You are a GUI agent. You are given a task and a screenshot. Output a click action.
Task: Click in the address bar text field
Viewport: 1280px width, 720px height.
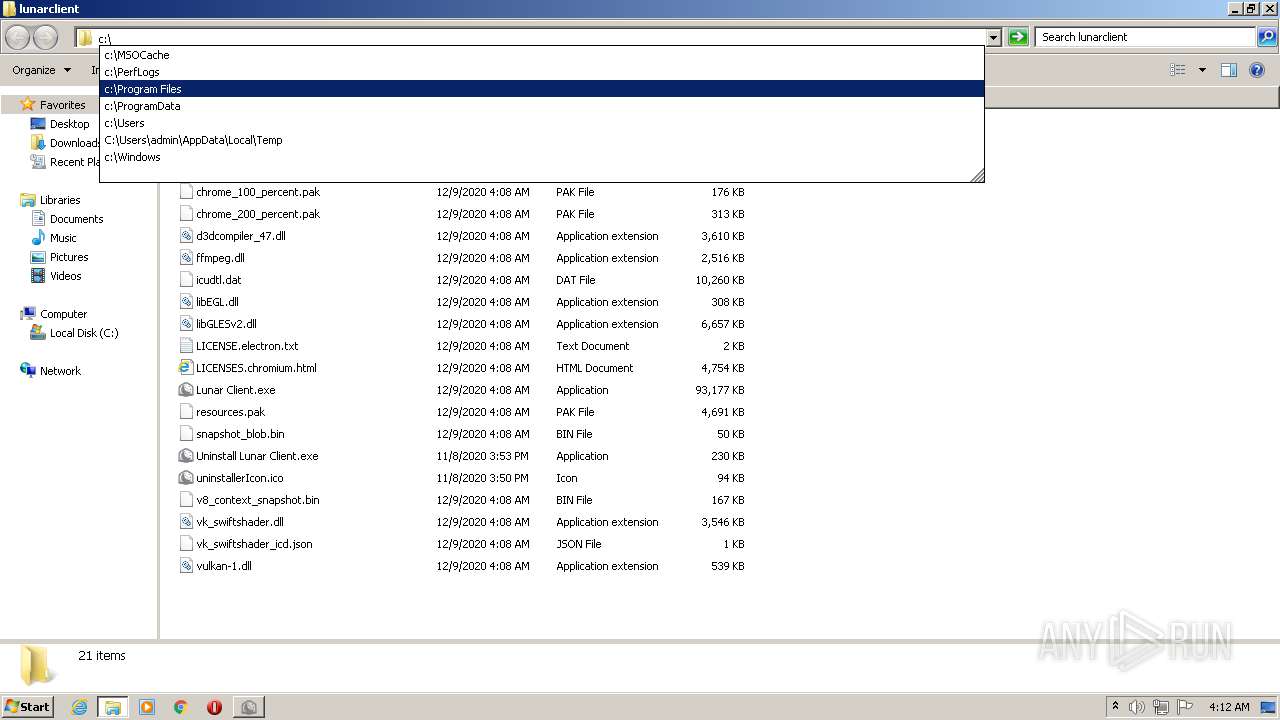540,38
